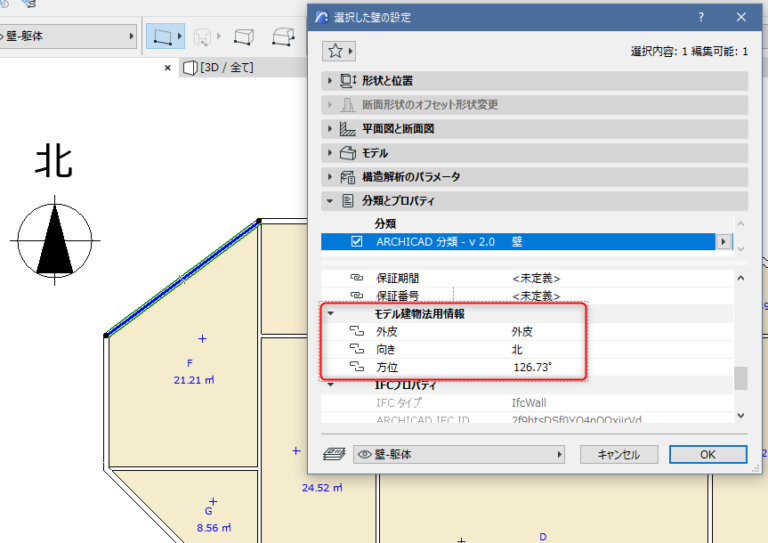Choose the rectangular wall method icon
The image size is (768, 543).
[243, 37]
